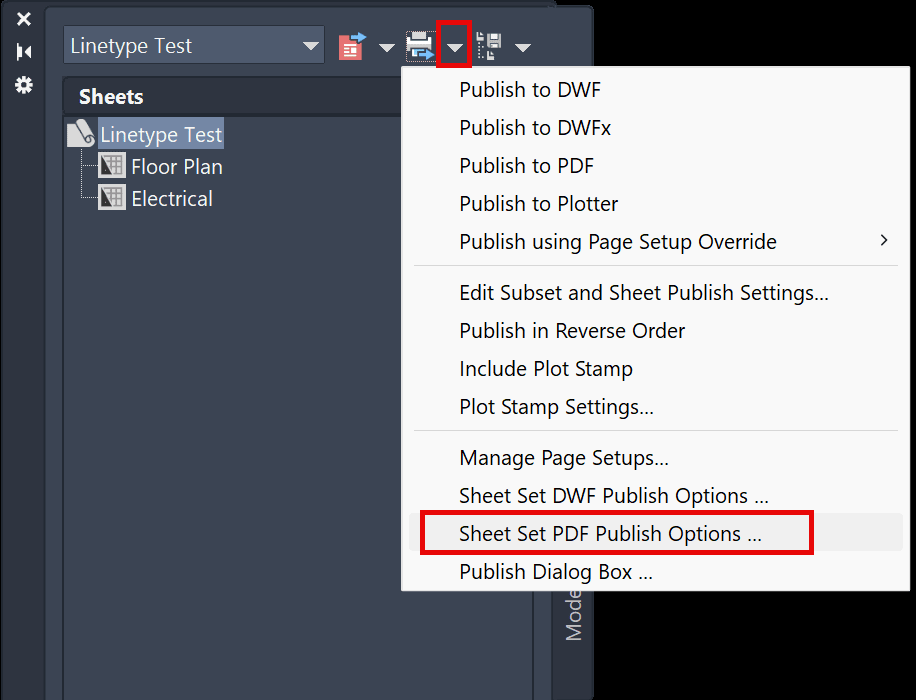The image size is (916, 700).
Task: Switch to the Model Views side tab
Action: tap(573, 615)
